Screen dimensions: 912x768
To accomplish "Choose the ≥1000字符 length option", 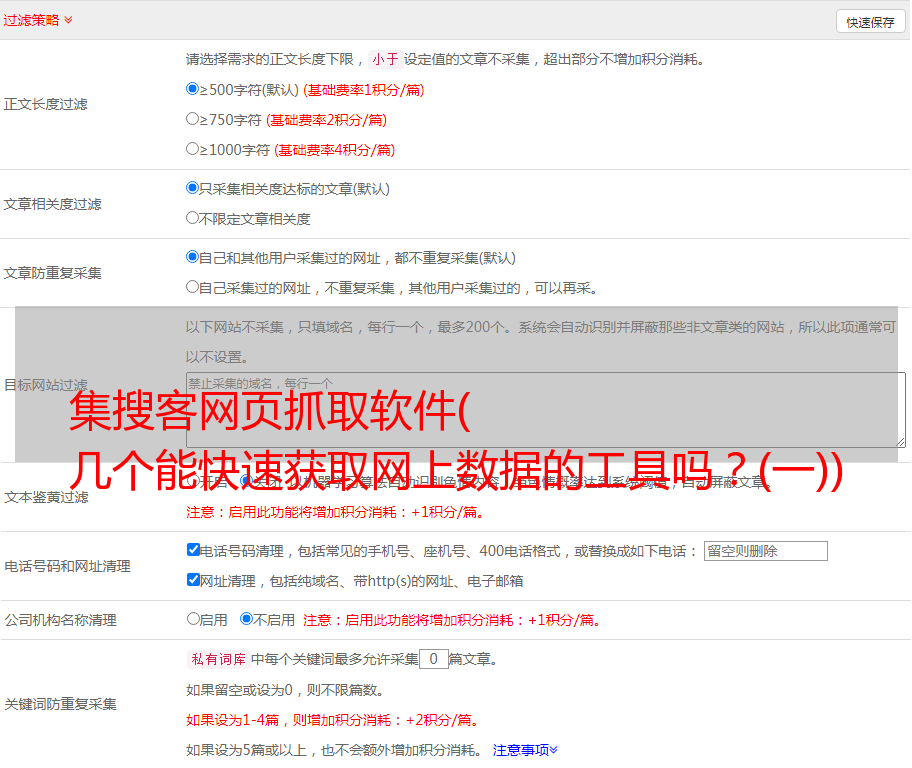I will point(193,149).
